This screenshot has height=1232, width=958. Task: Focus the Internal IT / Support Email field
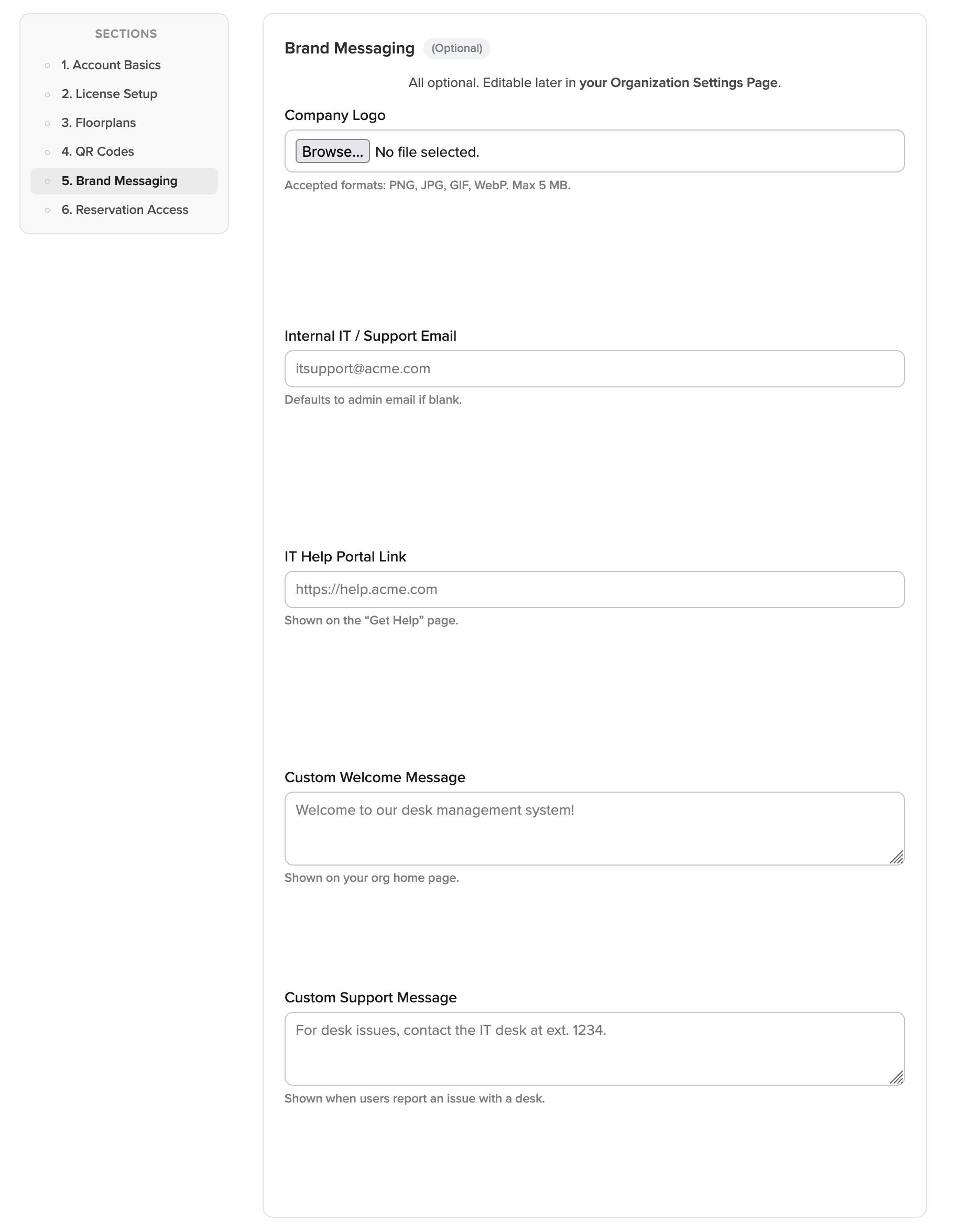click(x=594, y=369)
